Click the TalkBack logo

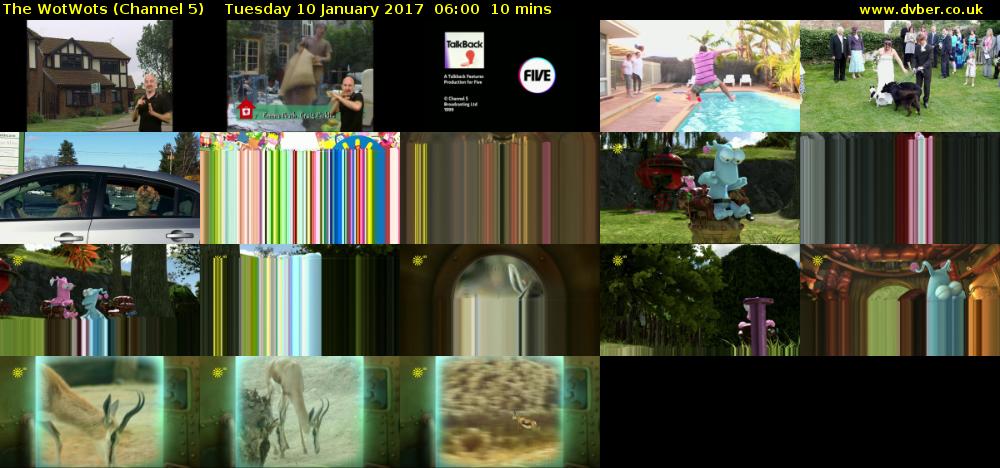[x=464, y=50]
